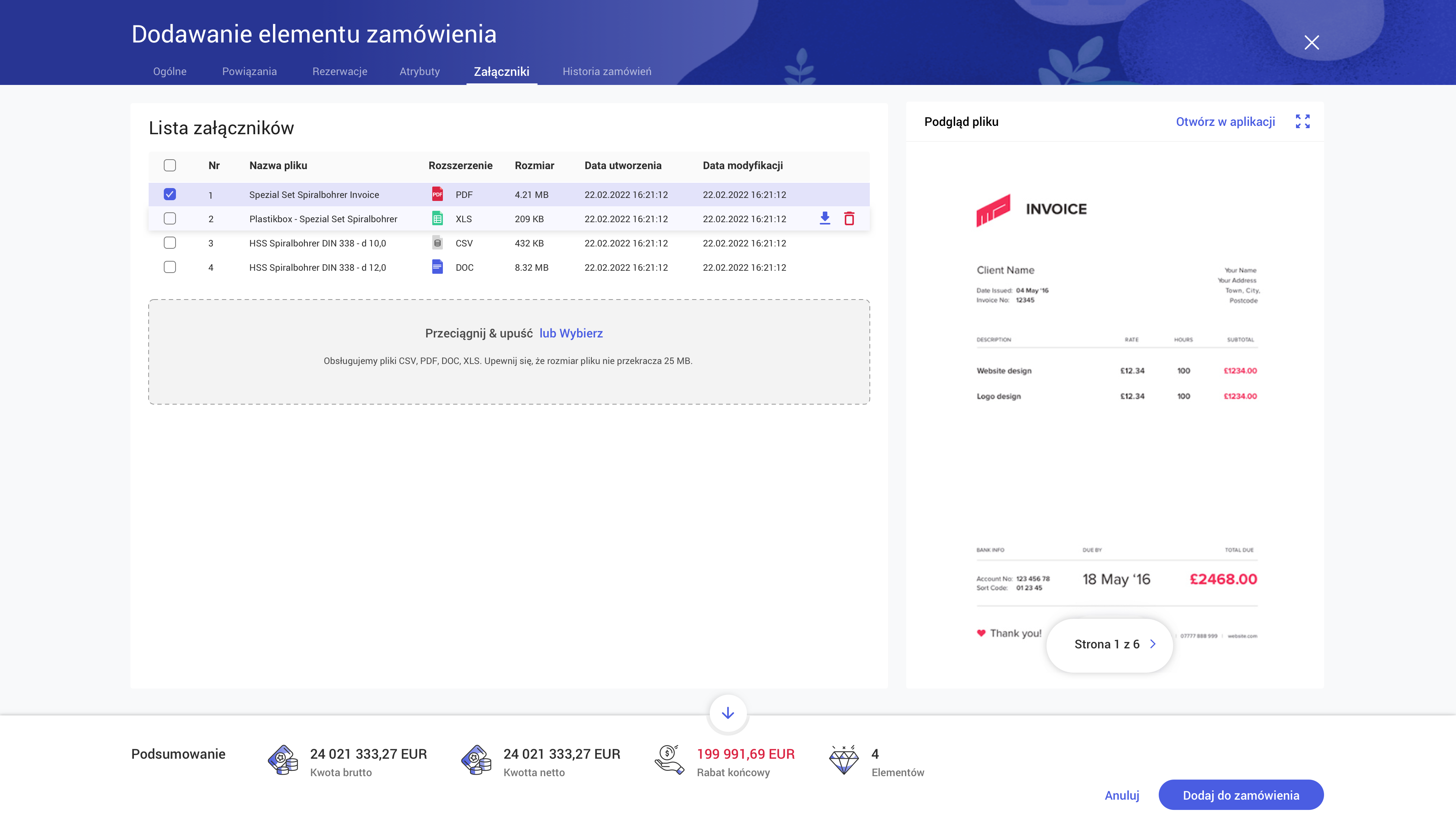This screenshot has width=1456, height=819.
Task: Click the drag and drop upload area
Action: point(509,351)
